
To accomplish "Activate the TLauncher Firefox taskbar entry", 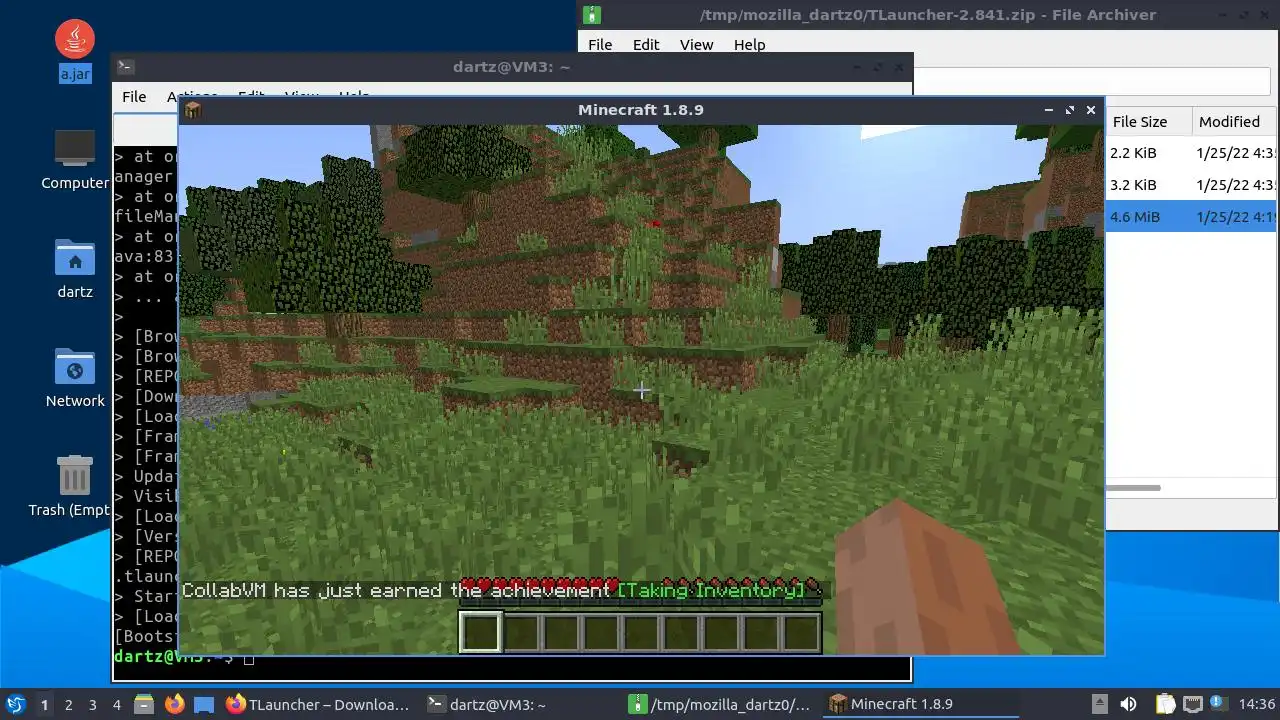I will click(318, 704).
